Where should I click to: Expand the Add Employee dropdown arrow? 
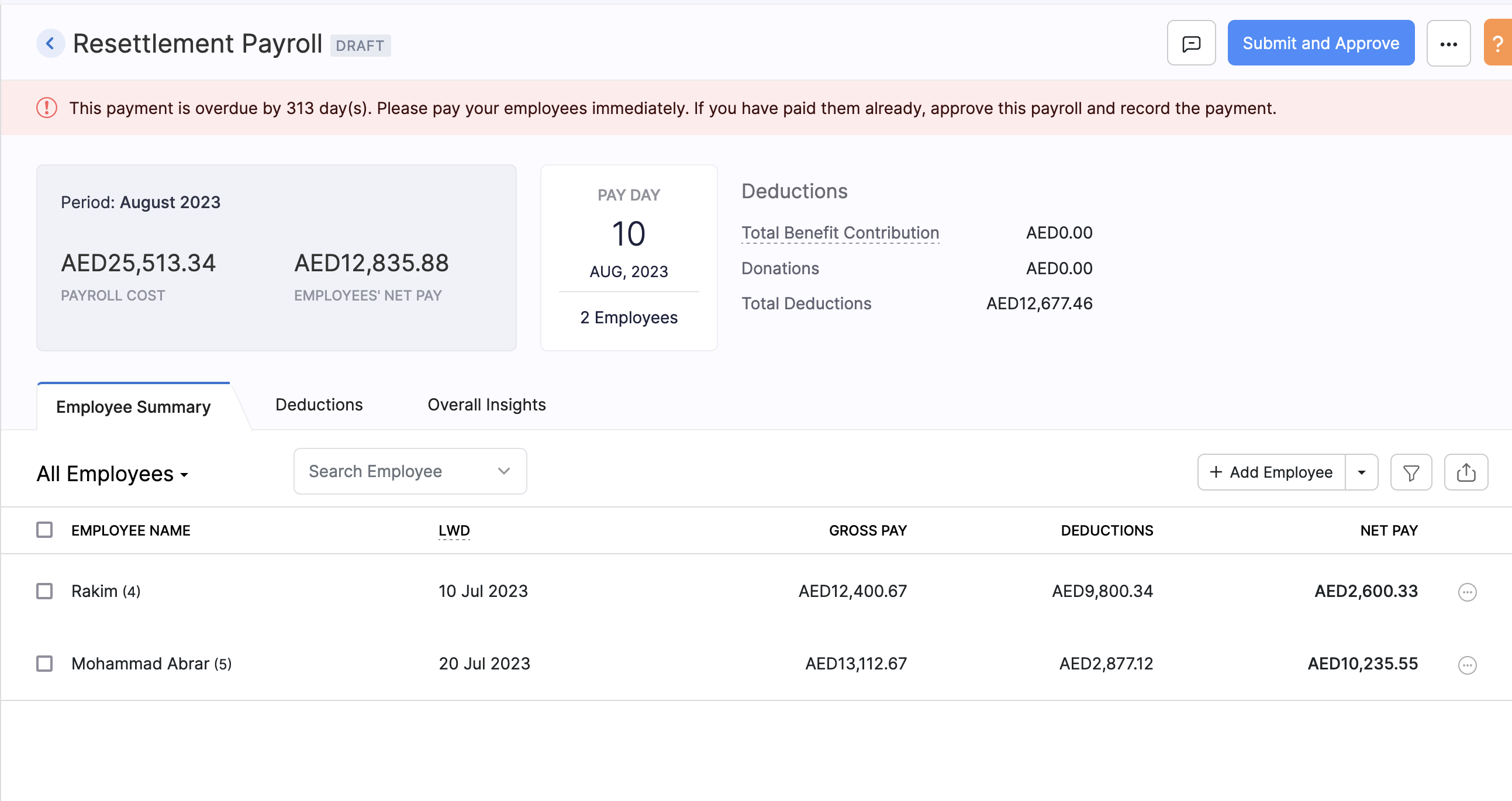[x=1361, y=472]
